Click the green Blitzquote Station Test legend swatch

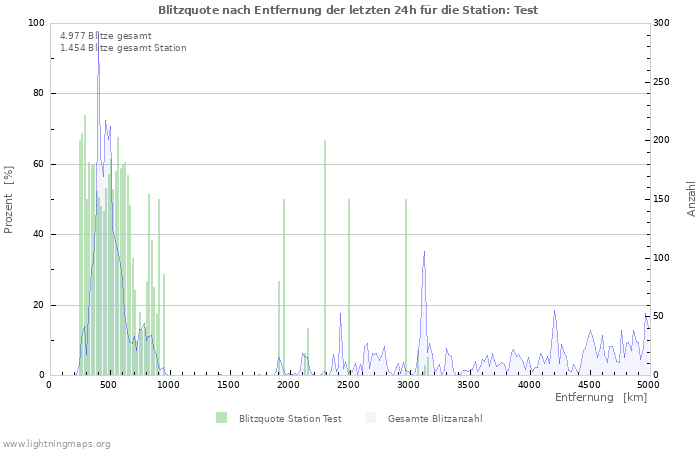click(x=221, y=418)
